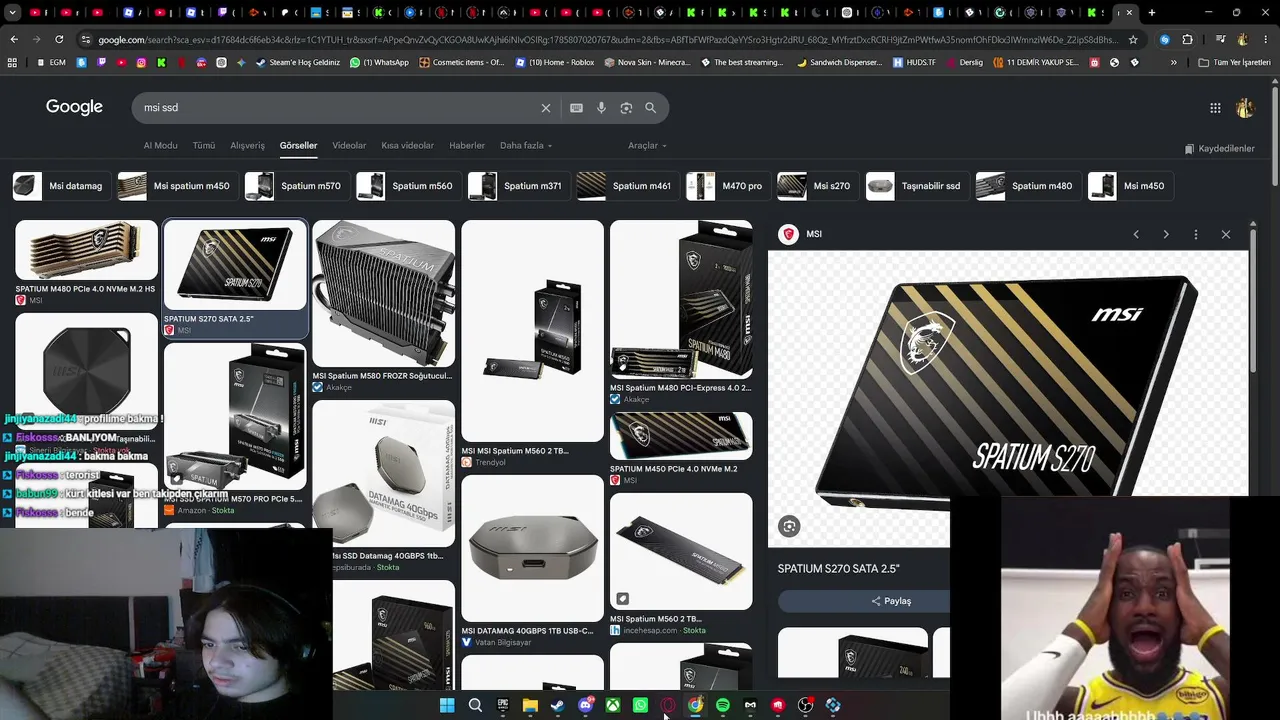Open the SPATIUM M480 PCIe 4.0 NVMe thumbnail
Viewport: 1280px width, 720px height.
click(86, 250)
